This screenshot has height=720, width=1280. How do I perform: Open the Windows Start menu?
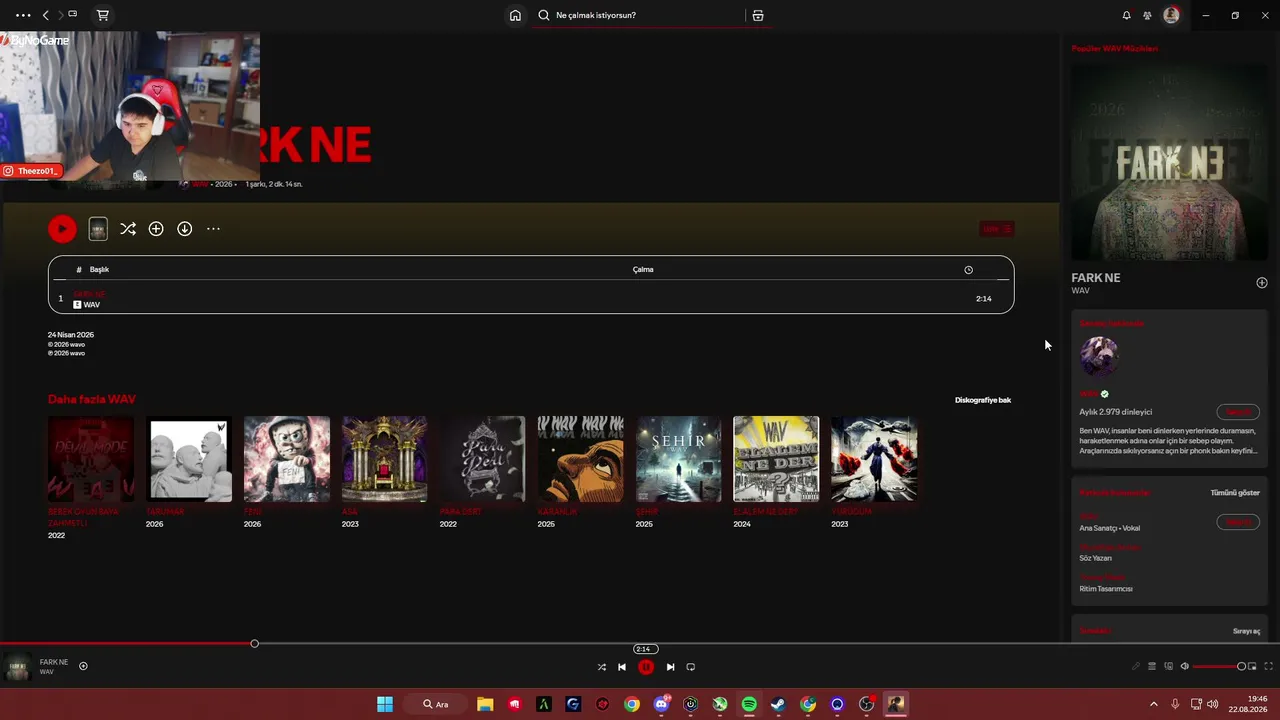(x=385, y=704)
